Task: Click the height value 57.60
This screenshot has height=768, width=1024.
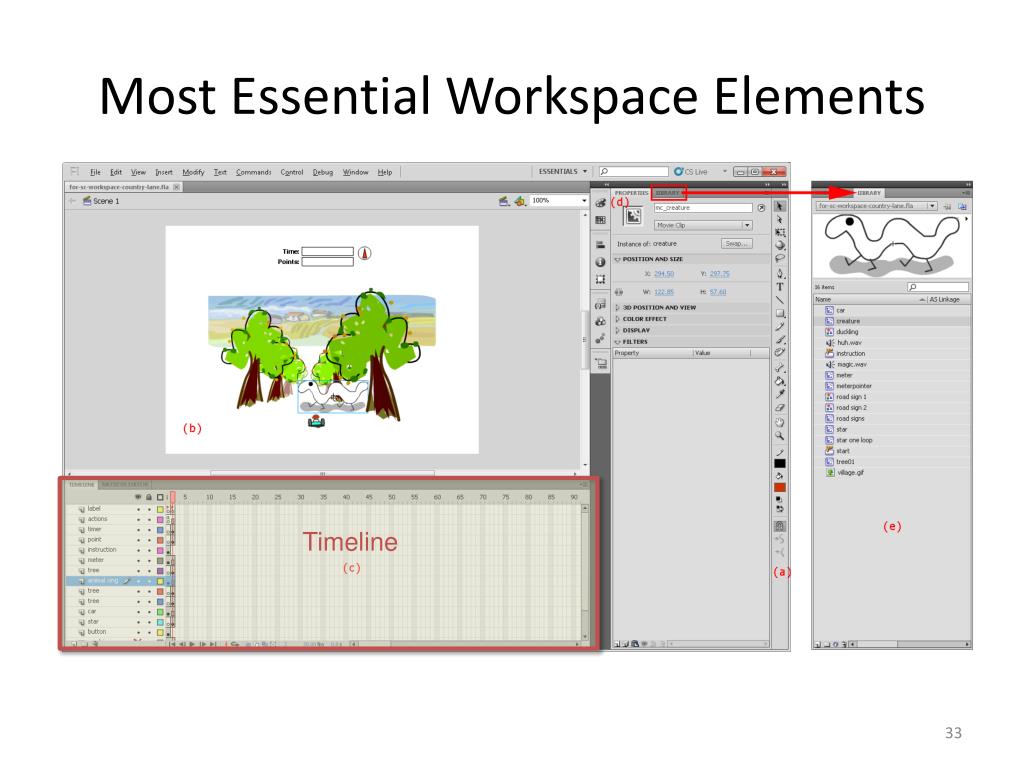Action: (x=718, y=293)
